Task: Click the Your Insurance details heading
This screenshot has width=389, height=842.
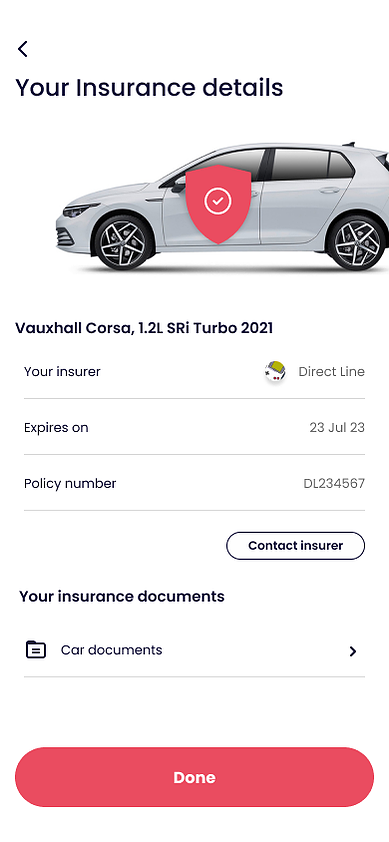Action: point(149,87)
